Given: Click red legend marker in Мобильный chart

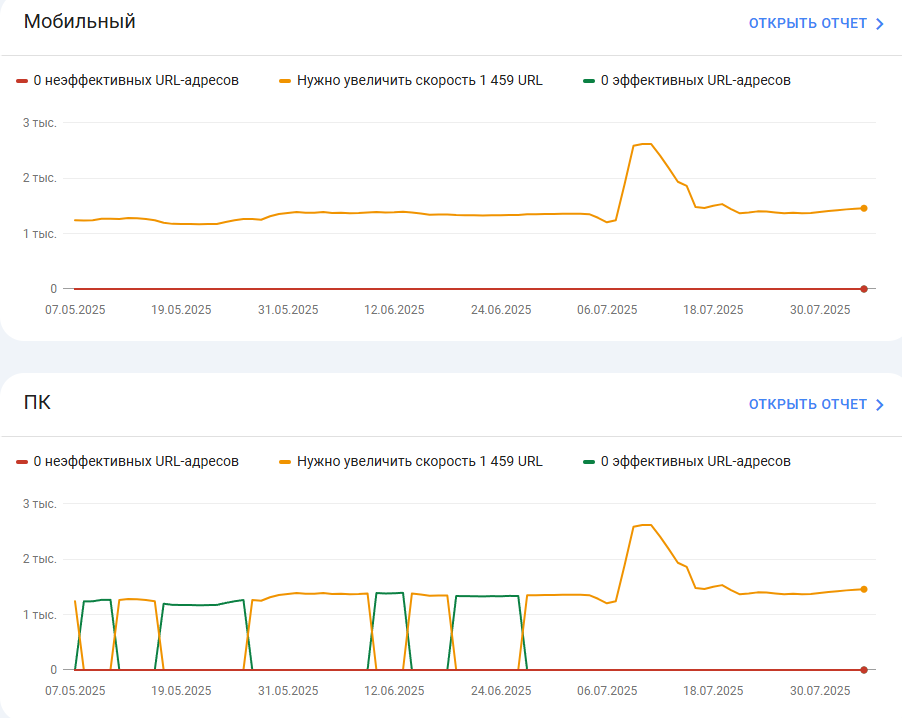Looking at the screenshot, I should (22, 81).
